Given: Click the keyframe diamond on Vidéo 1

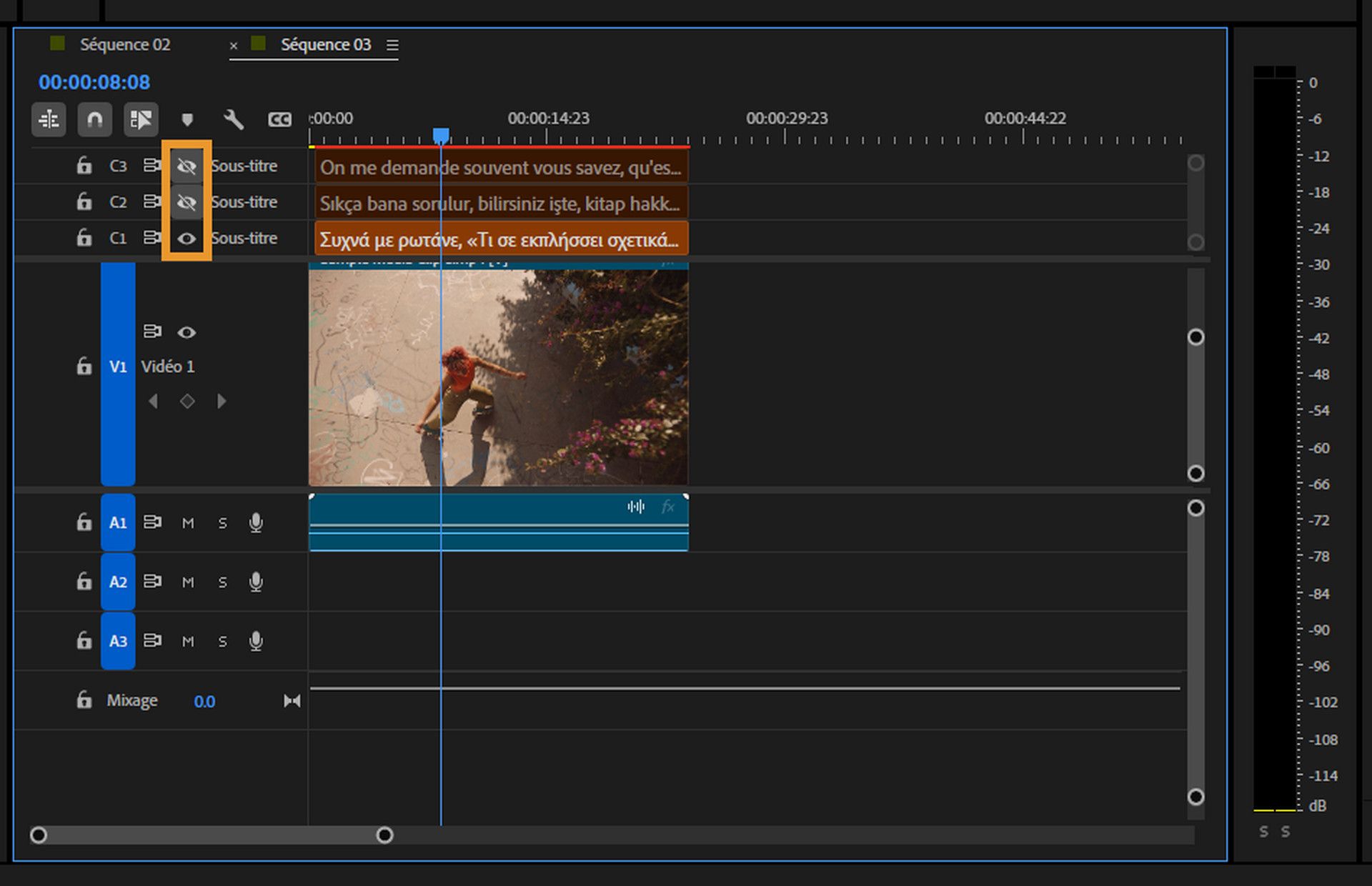Looking at the screenshot, I should pos(187,401).
